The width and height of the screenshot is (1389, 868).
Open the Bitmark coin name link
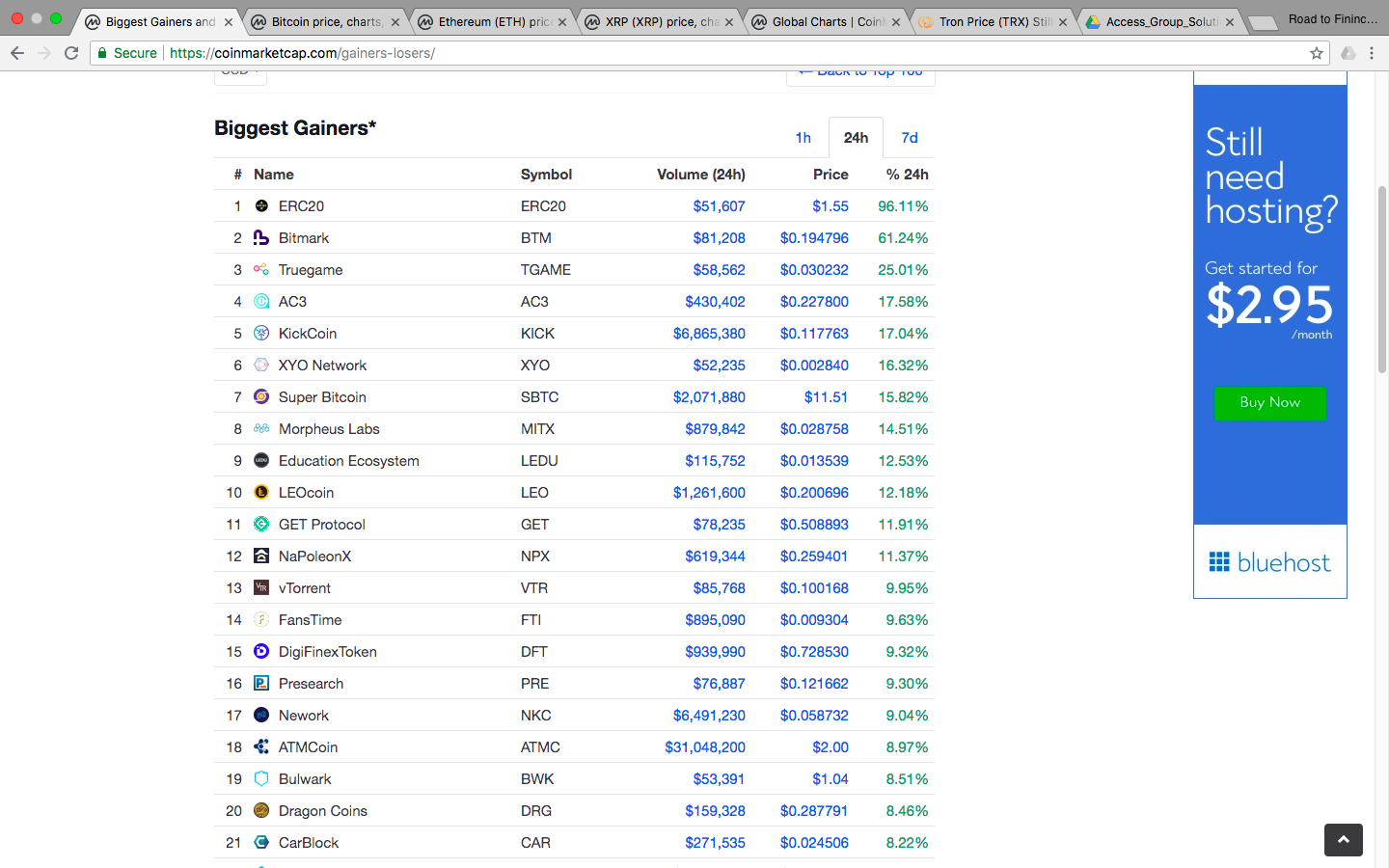point(304,237)
